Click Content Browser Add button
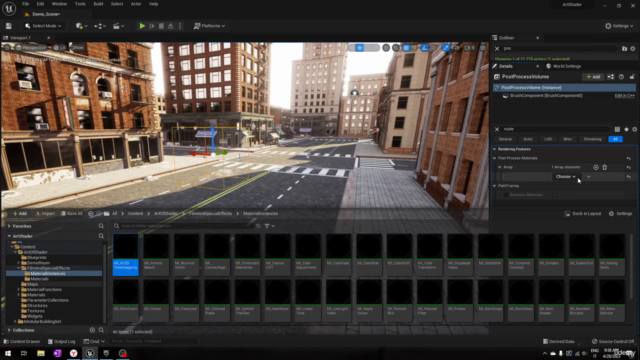Image resolution: width=640 pixels, height=360 pixels. [20, 213]
